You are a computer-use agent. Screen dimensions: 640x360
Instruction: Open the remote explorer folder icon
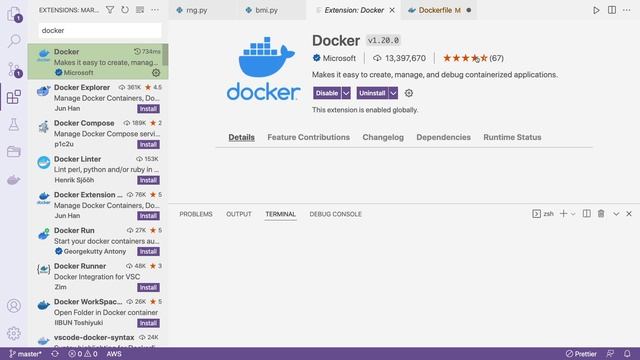click(x=14, y=152)
